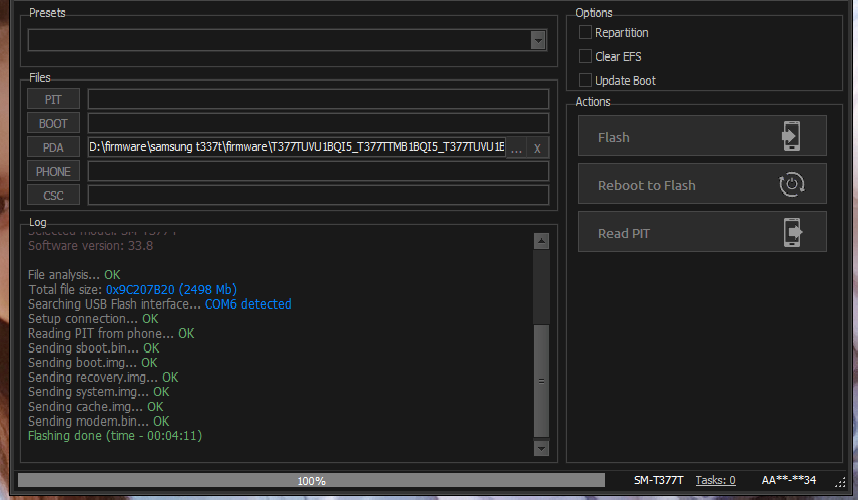Click the BOOT file path field
The height and width of the screenshot is (500, 858).
pyautogui.click(x=318, y=124)
